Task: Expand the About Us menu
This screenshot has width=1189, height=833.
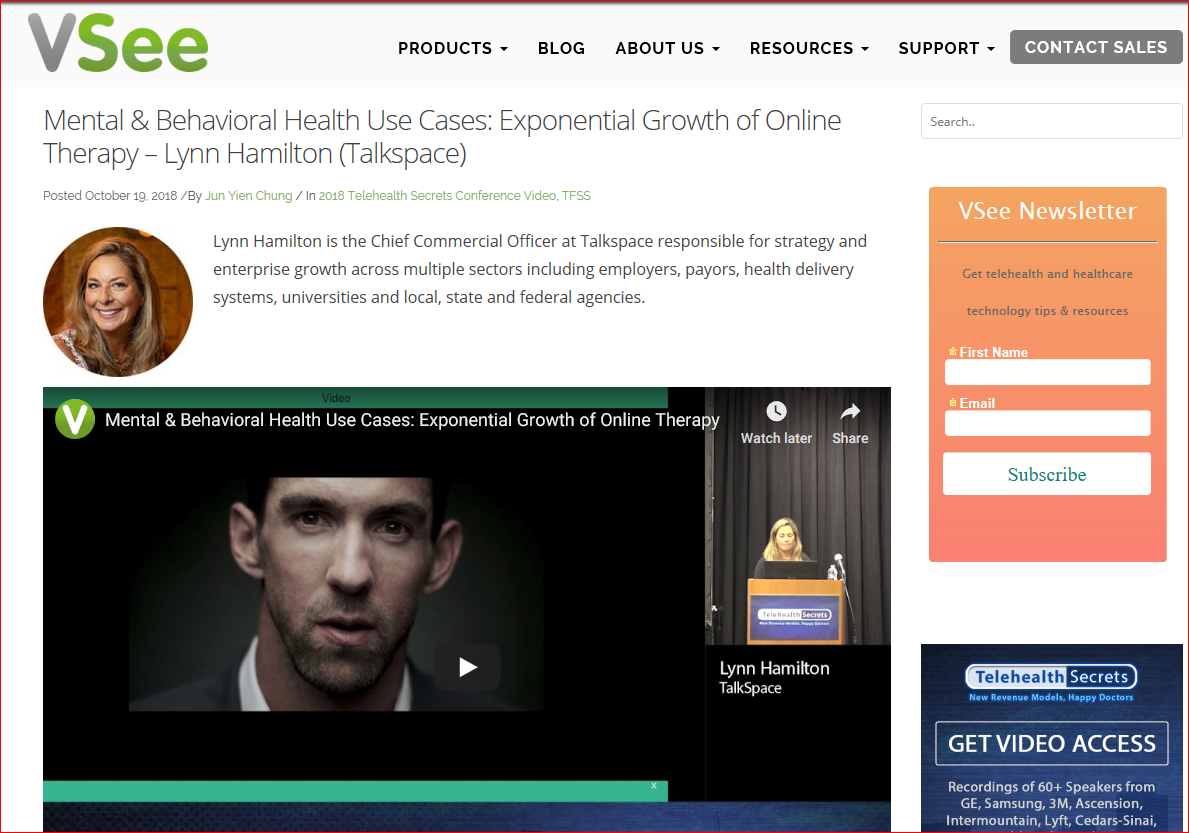Action: coord(667,49)
